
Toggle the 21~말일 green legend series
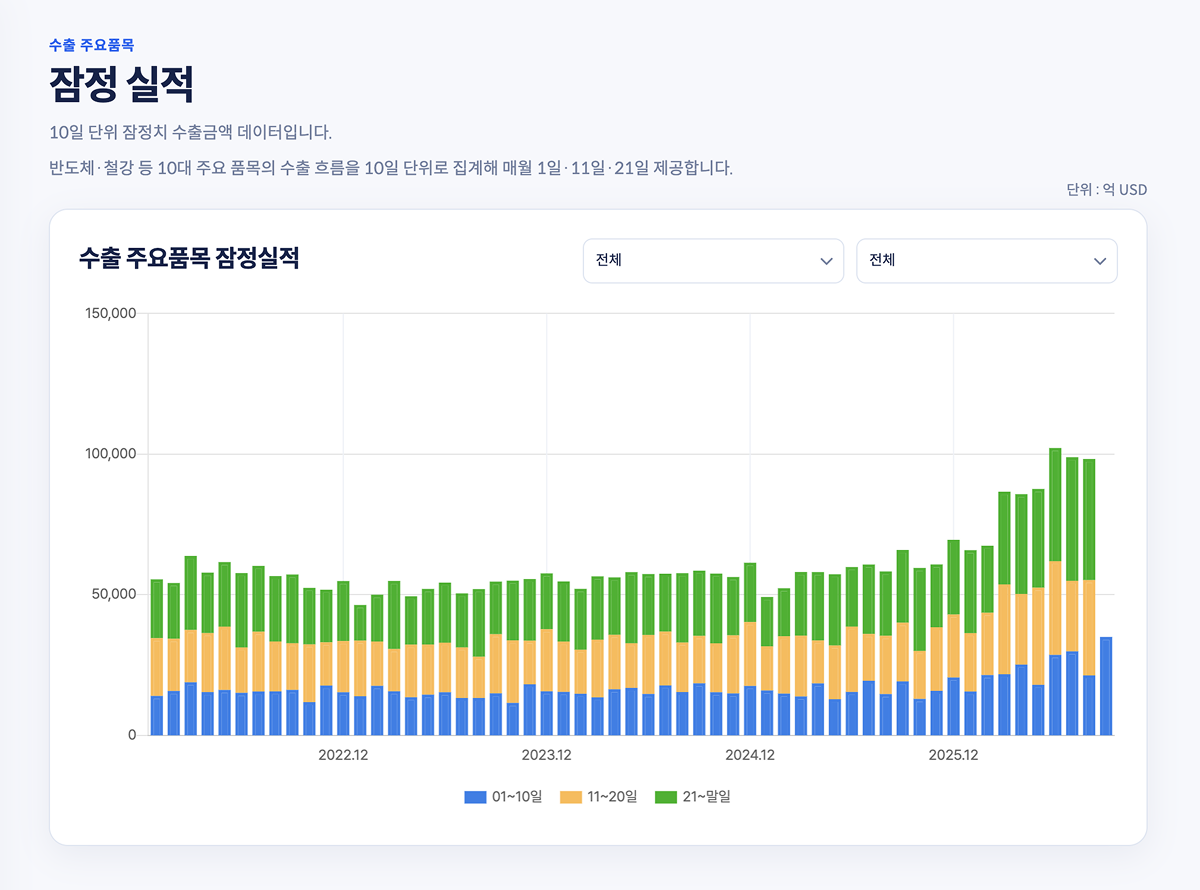coord(693,797)
